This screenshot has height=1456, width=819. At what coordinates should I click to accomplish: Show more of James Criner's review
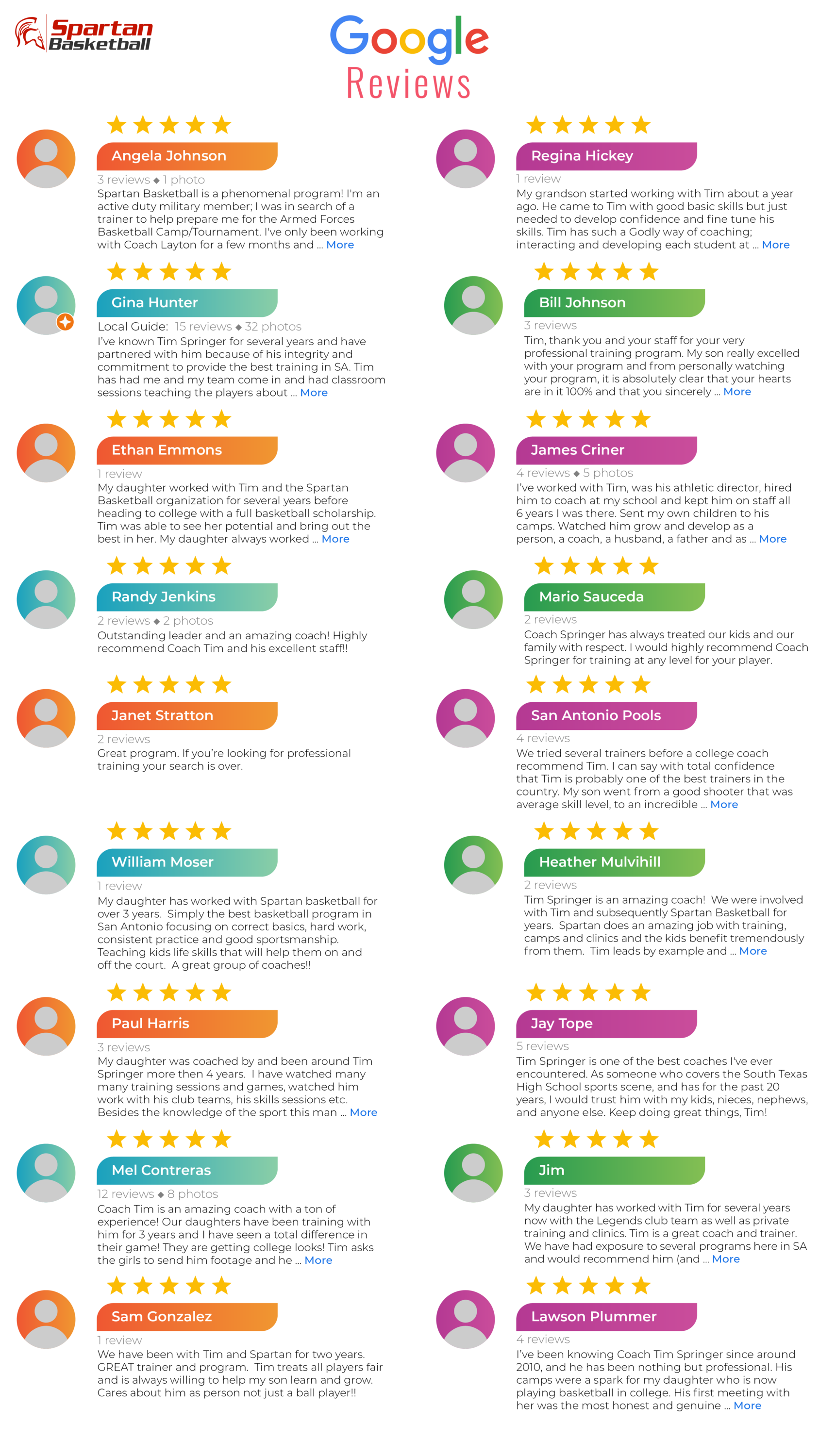point(773,539)
